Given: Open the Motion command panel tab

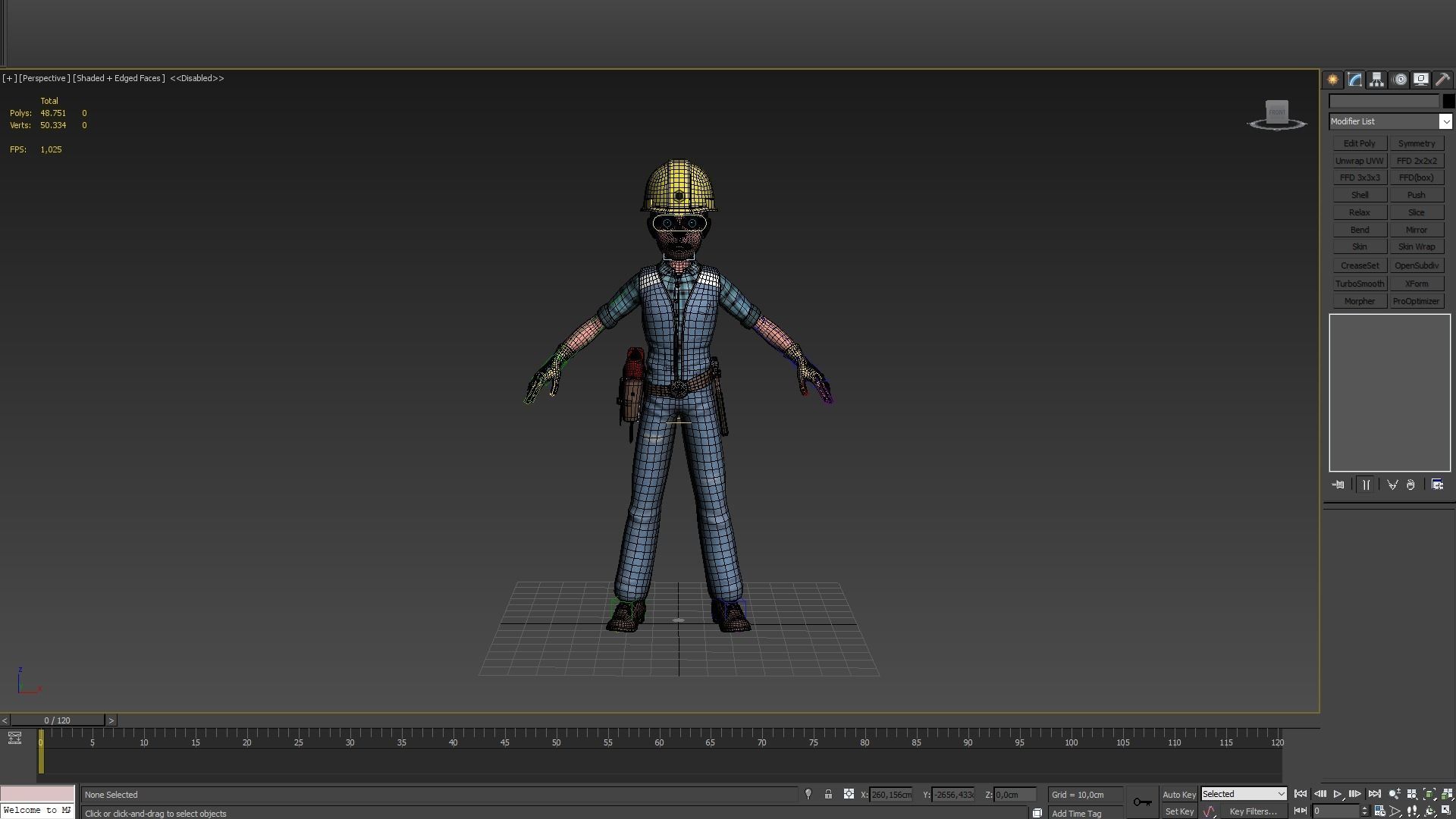Looking at the screenshot, I should 1399,80.
